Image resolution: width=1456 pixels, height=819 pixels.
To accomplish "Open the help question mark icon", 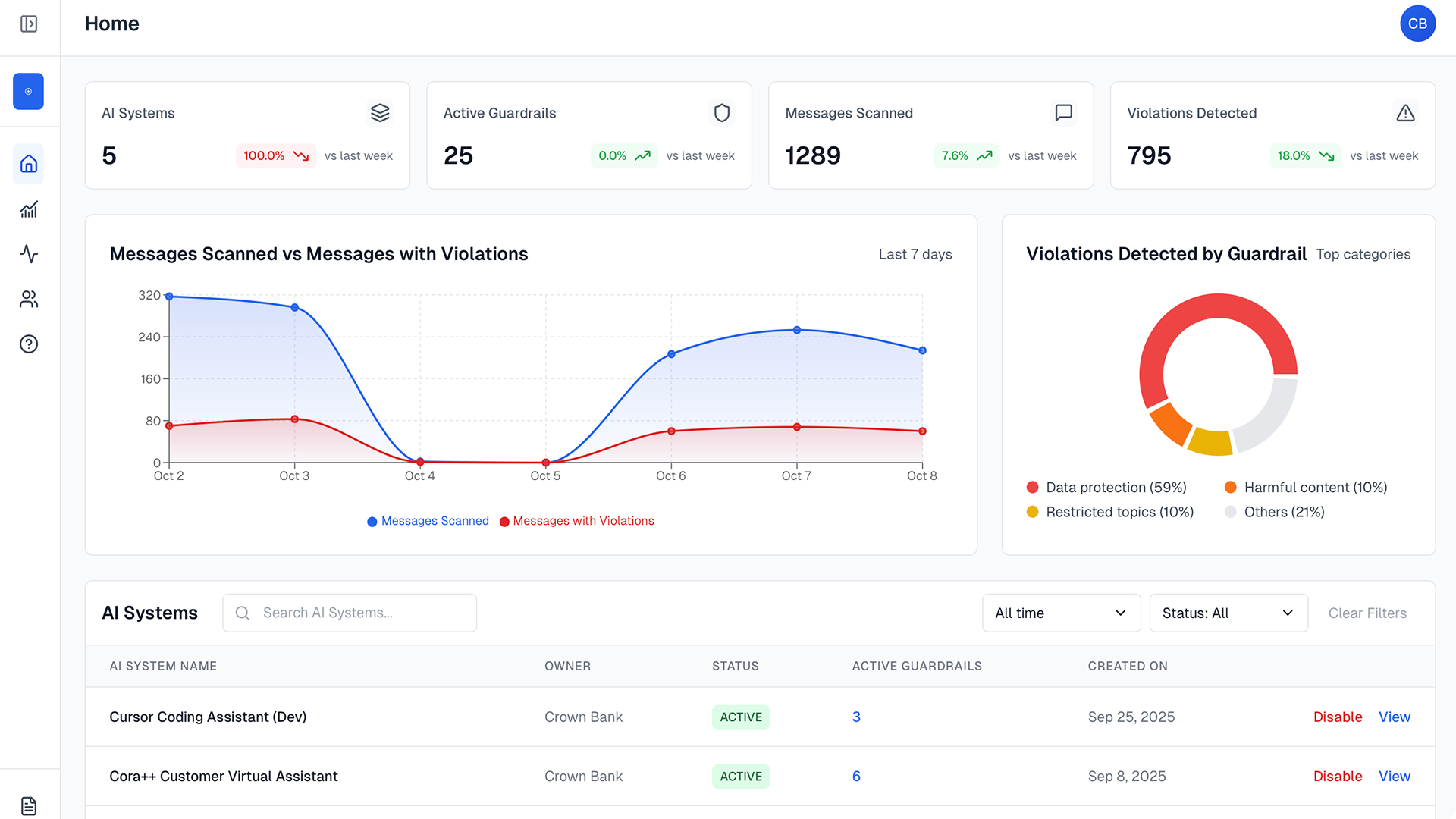I will tap(29, 344).
